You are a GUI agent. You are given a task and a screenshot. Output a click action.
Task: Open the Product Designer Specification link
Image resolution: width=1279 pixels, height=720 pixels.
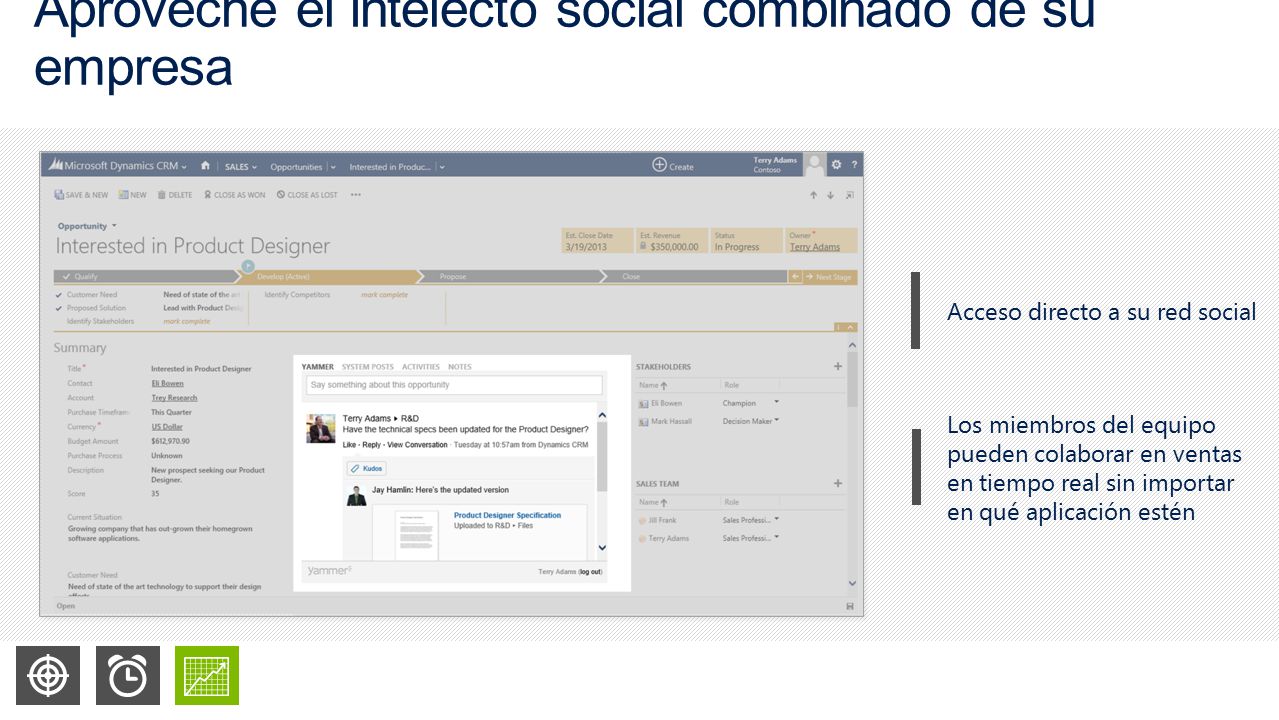pos(507,515)
